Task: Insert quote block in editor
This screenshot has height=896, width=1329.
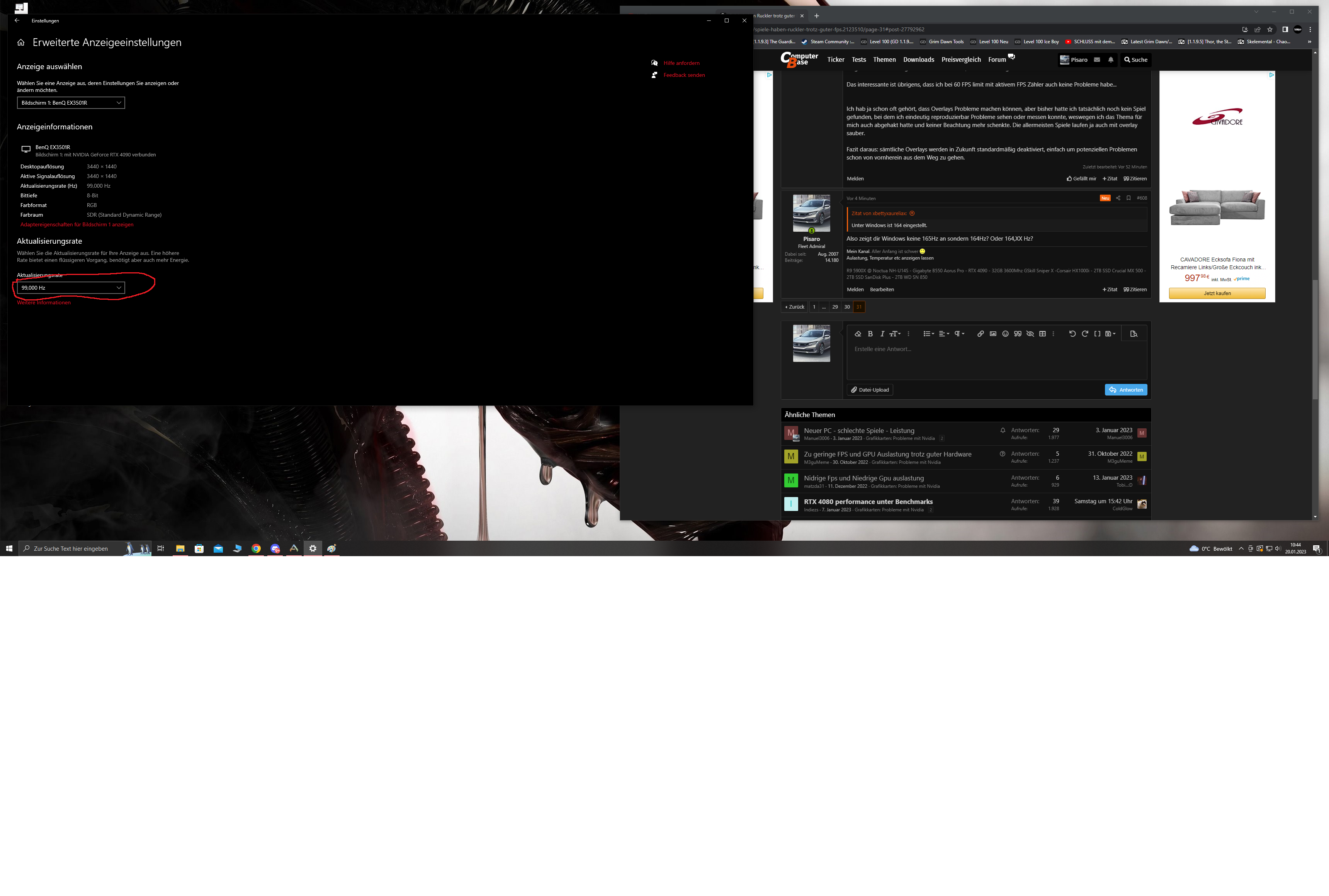Action: pos(1018,334)
